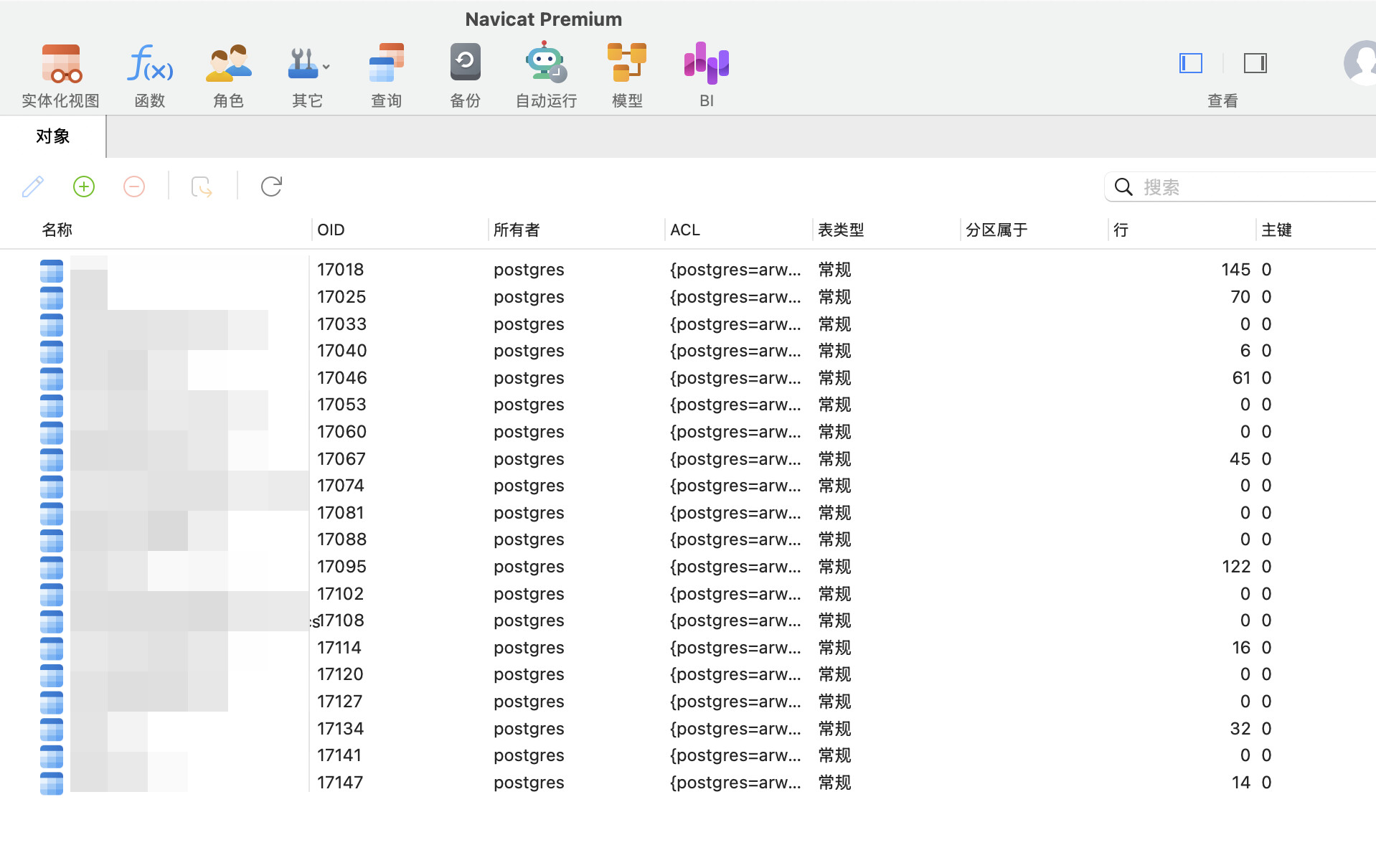The image size is (1376, 868).
Task: Open the BI chart icon
Action: click(707, 62)
